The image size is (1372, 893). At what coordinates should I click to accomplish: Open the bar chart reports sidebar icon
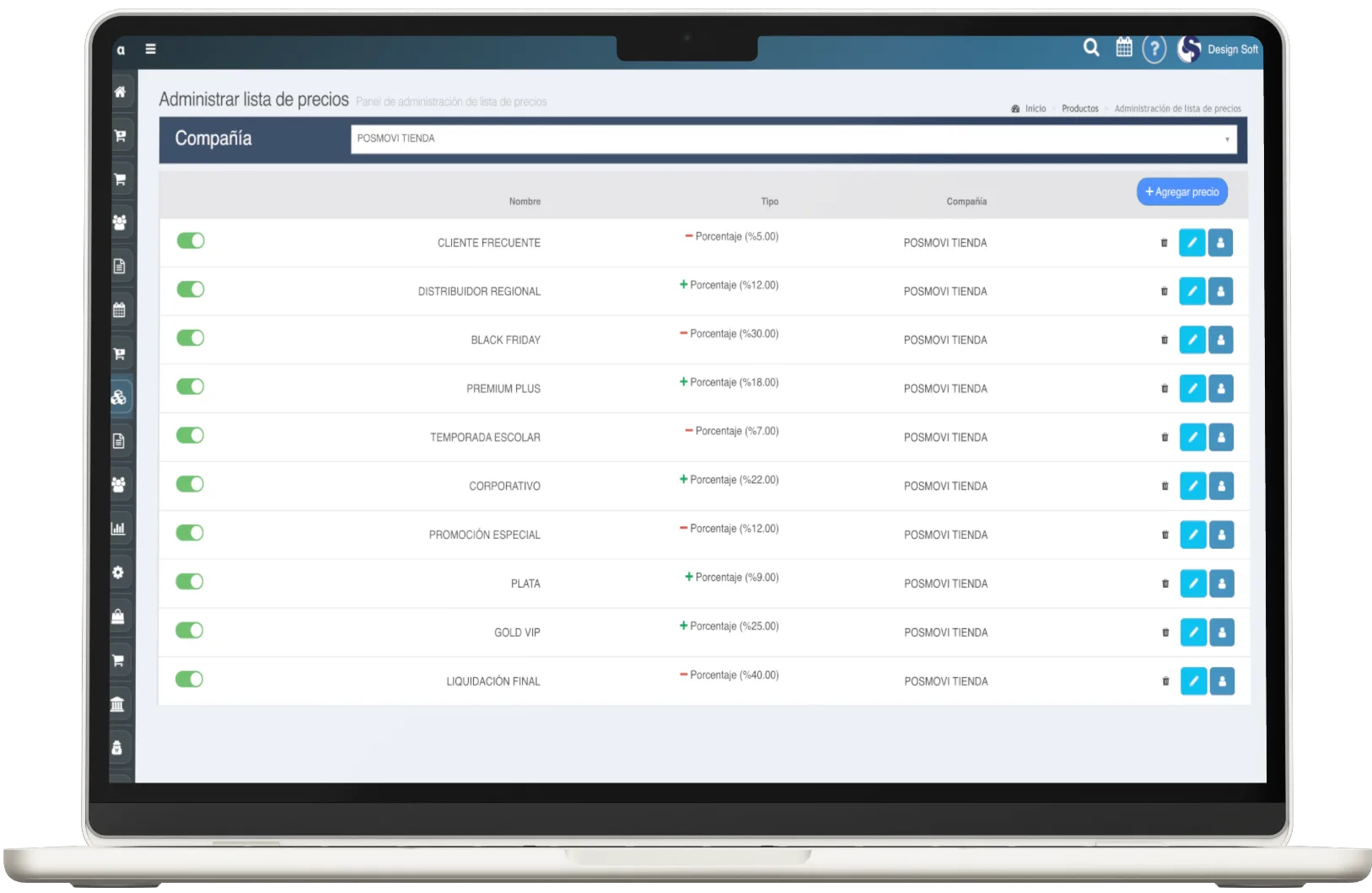[x=118, y=529]
